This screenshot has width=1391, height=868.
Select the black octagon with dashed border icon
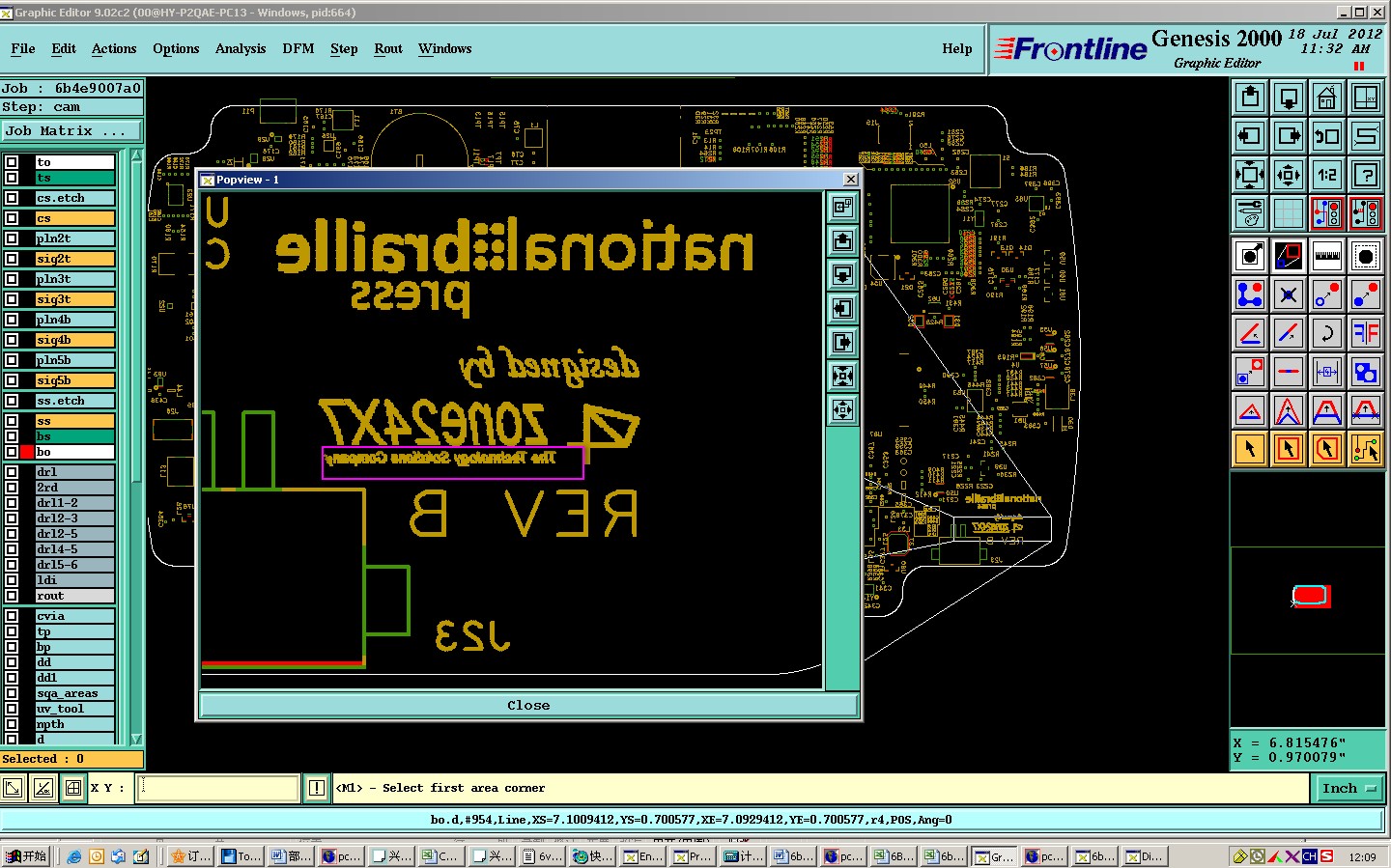pos(1366,256)
